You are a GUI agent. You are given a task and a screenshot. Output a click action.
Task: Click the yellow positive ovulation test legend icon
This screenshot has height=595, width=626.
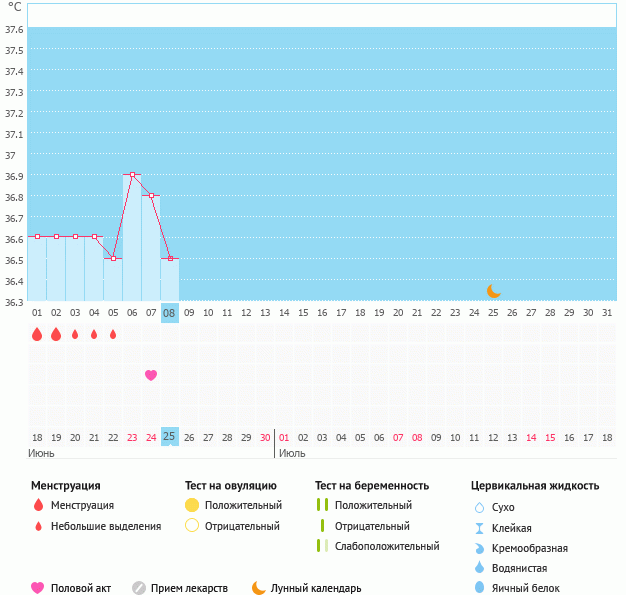click(192, 505)
